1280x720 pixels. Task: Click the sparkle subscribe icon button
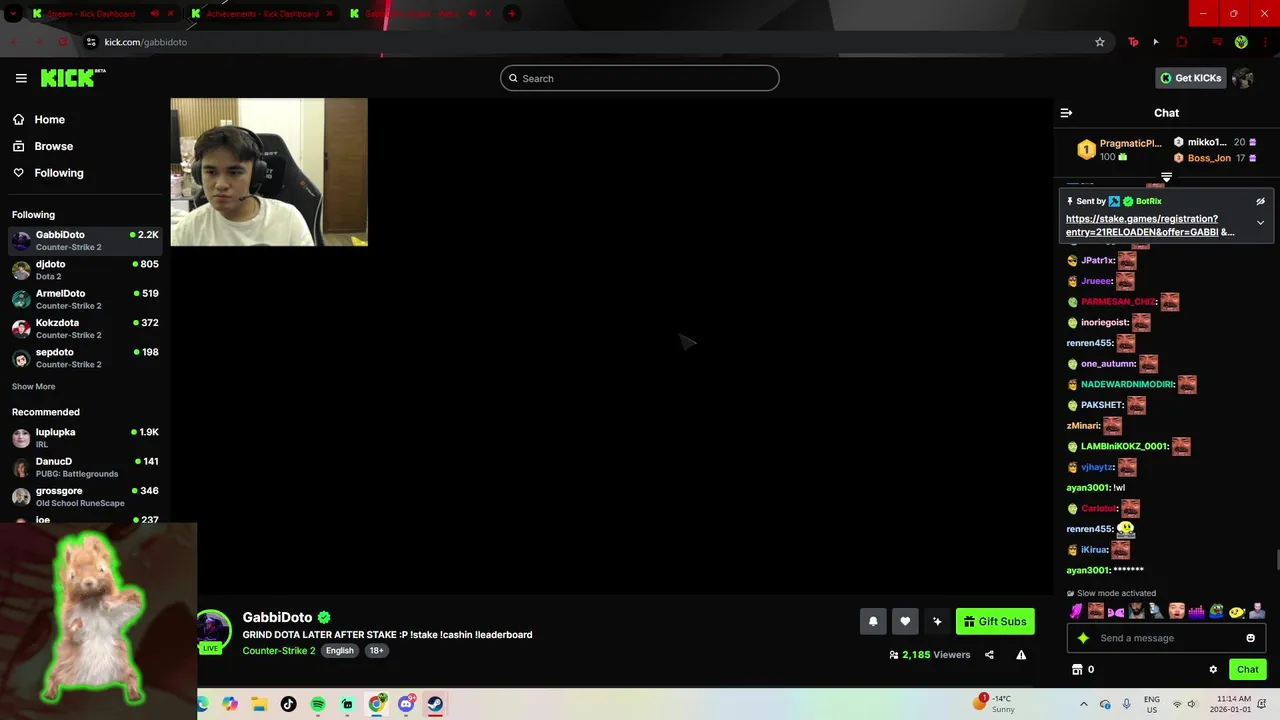(937, 621)
